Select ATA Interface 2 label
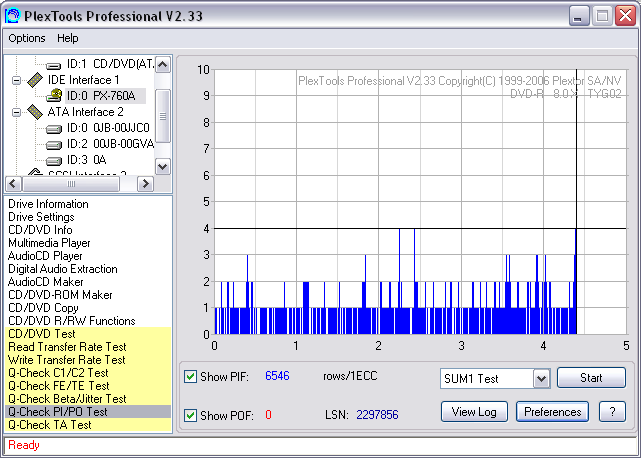 [85, 112]
